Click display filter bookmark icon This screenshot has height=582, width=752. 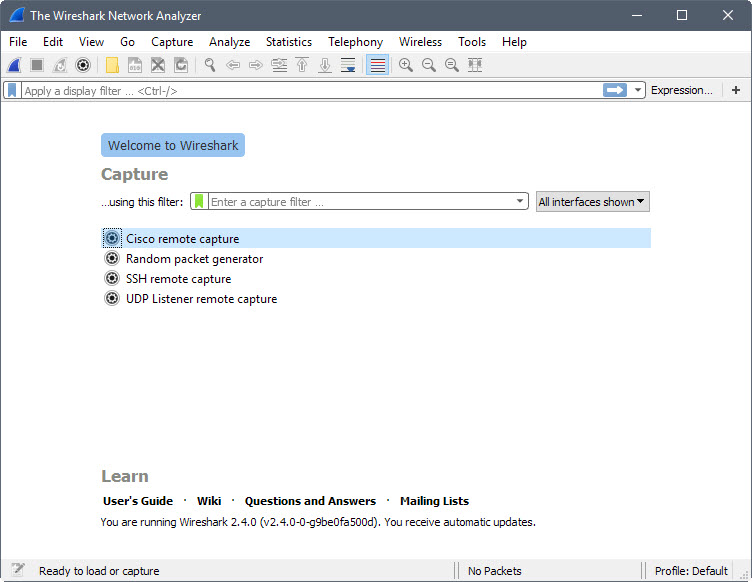click(x=12, y=90)
